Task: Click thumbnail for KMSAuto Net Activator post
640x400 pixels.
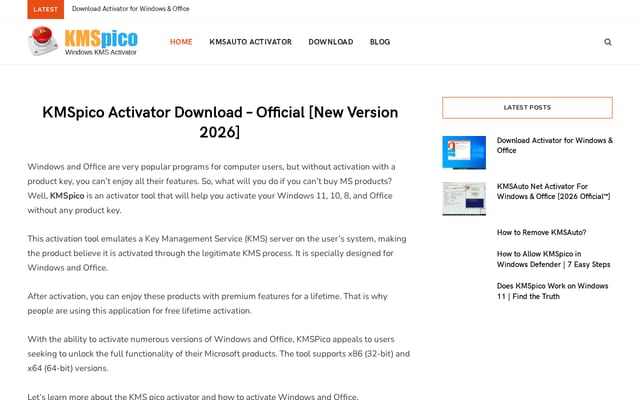Action: point(464,199)
